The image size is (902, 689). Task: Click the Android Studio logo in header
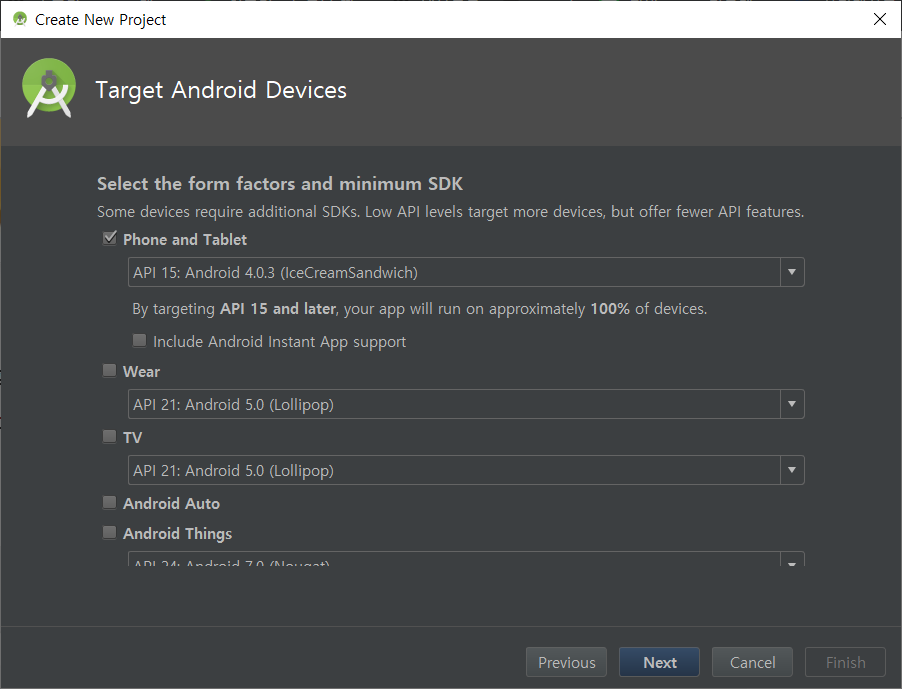(49, 88)
